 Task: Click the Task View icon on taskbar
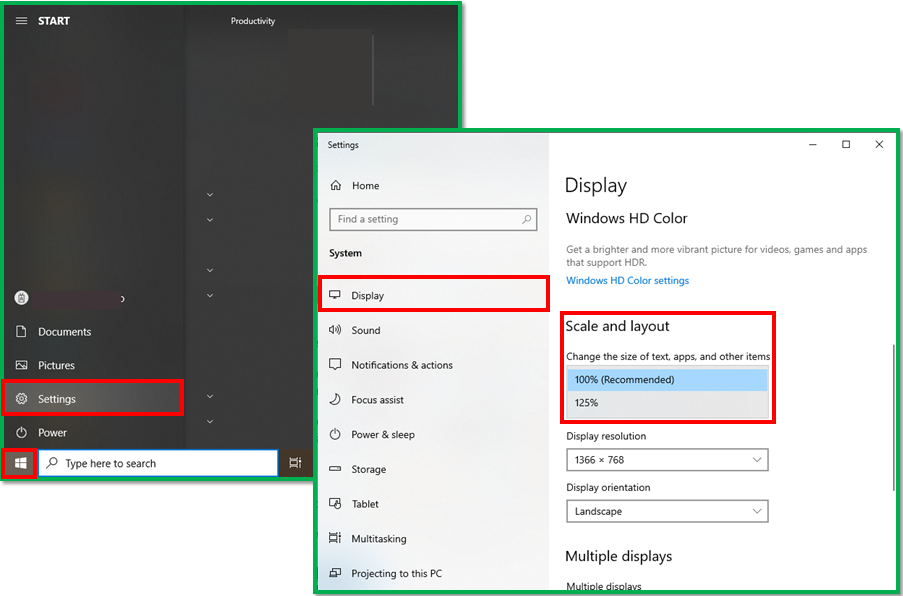click(x=295, y=463)
